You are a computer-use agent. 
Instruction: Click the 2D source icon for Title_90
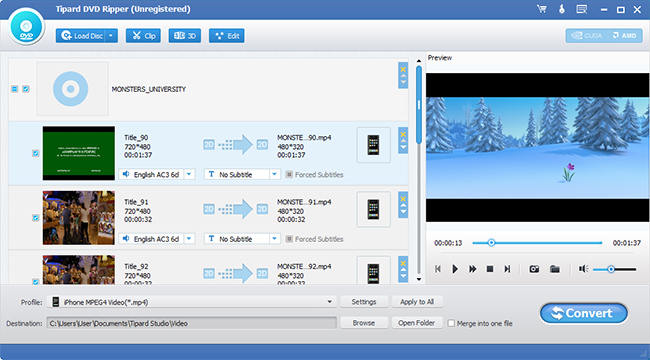pos(209,144)
